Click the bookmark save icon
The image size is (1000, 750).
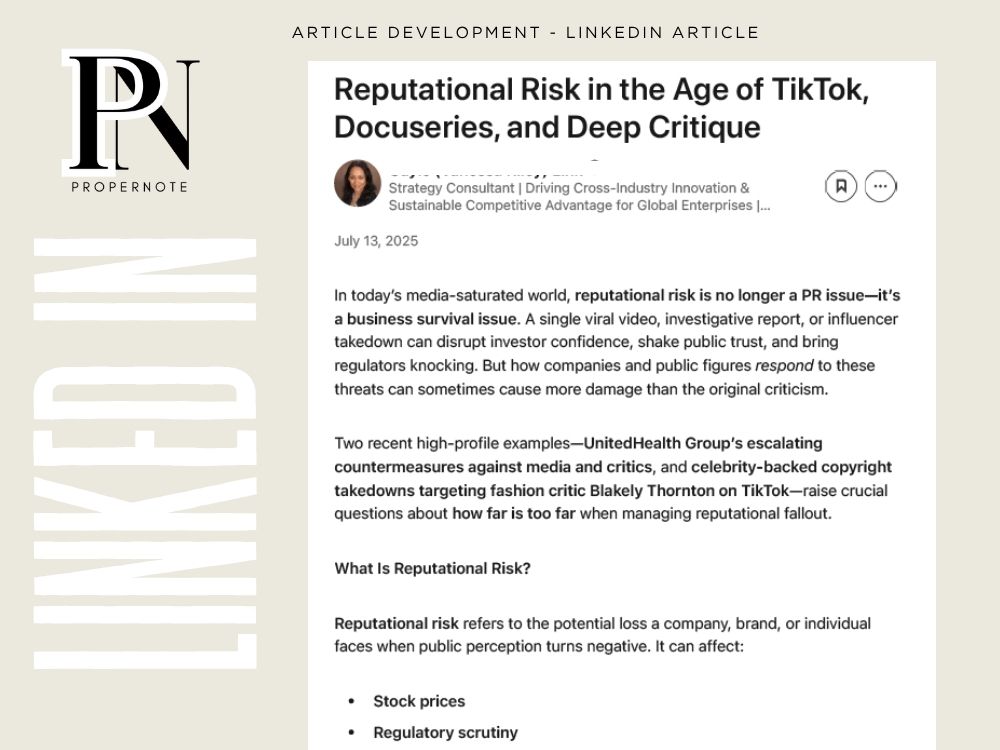(x=841, y=186)
